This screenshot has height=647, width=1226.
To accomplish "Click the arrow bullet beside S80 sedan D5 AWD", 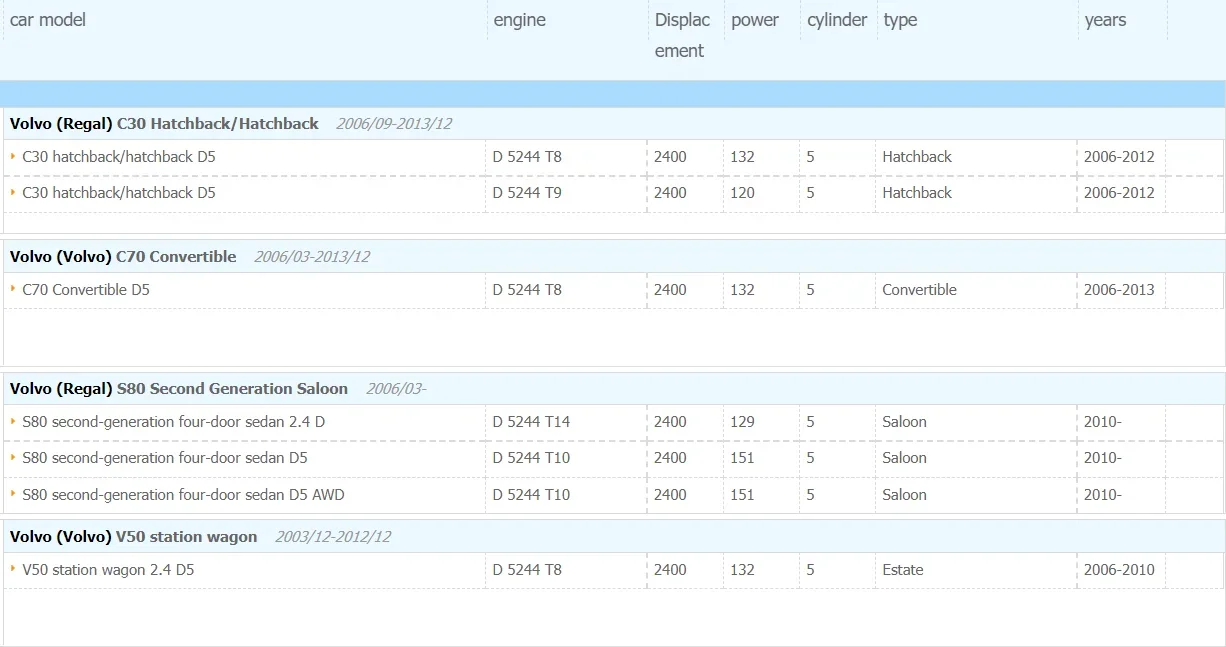I will tap(13, 494).
